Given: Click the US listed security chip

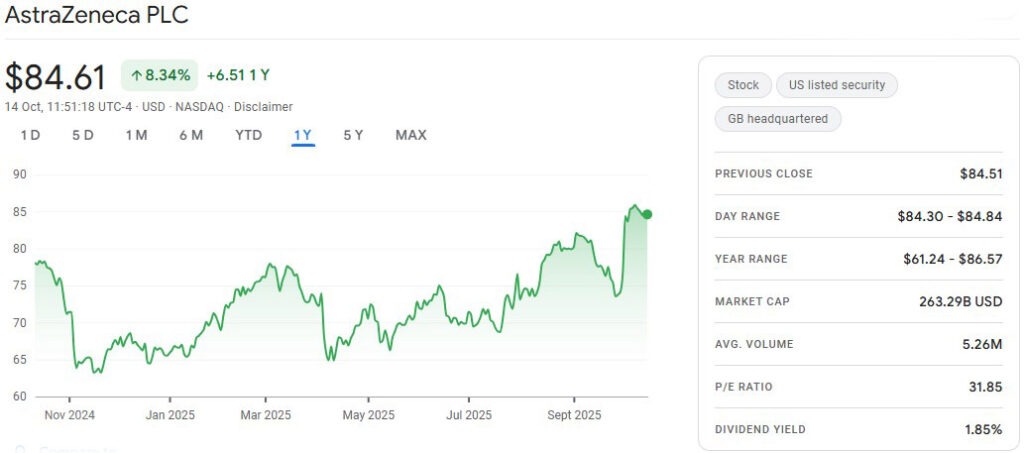Looking at the screenshot, I should pos(837,85).
